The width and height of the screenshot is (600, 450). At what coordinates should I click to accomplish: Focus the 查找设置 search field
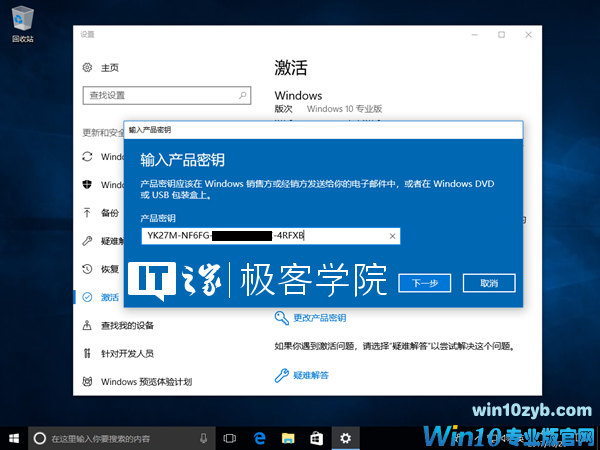pyautogui.click(x=167, y=95)
